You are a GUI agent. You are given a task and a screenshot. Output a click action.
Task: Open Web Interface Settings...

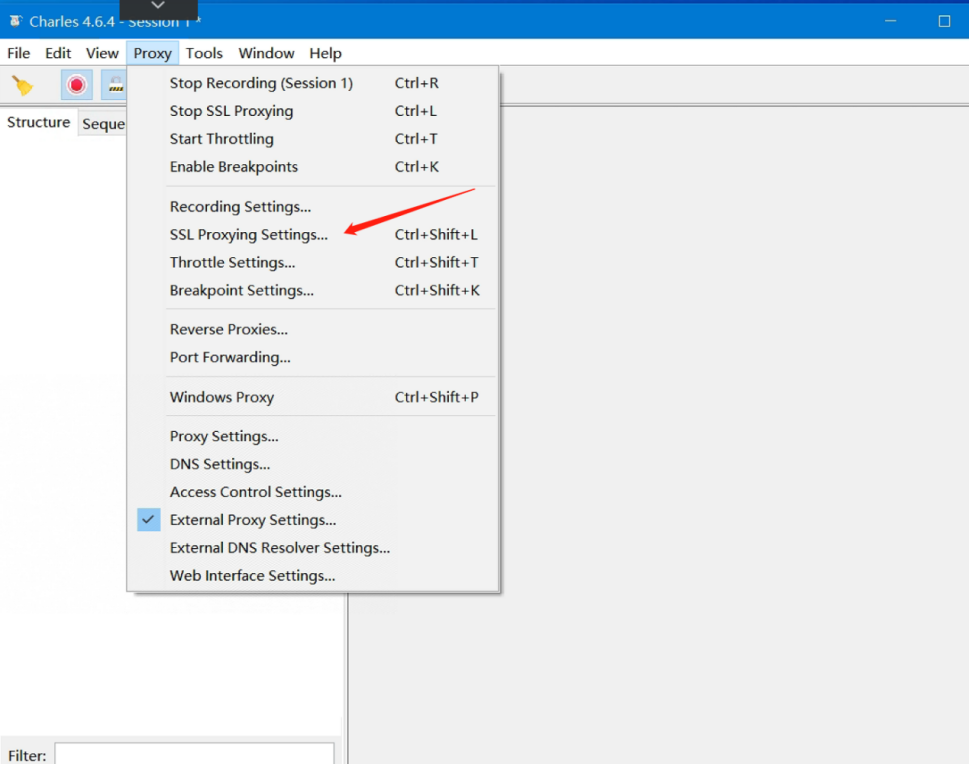tap(313, 575)
